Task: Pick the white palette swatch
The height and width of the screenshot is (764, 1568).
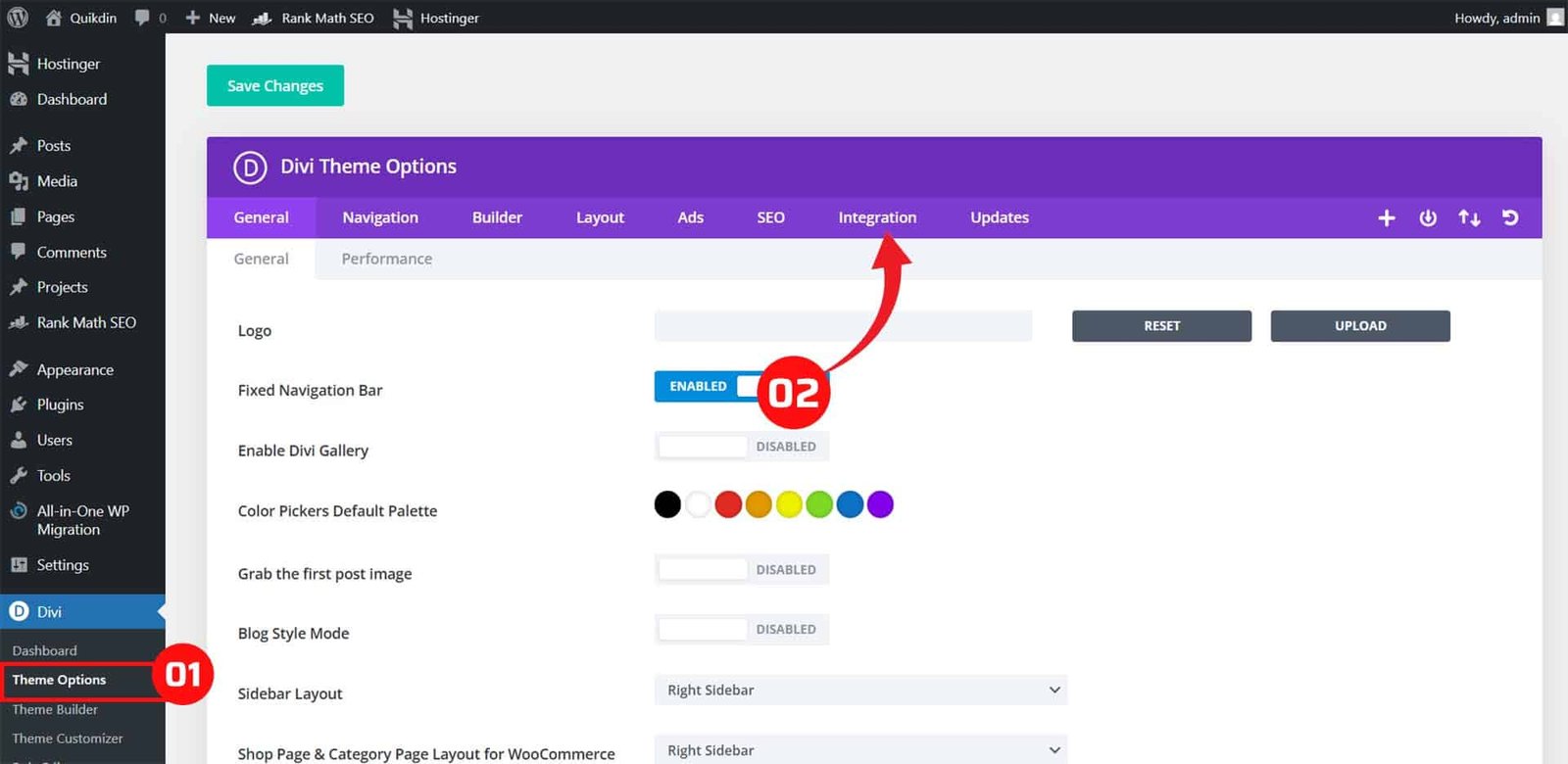Action: 698,504
